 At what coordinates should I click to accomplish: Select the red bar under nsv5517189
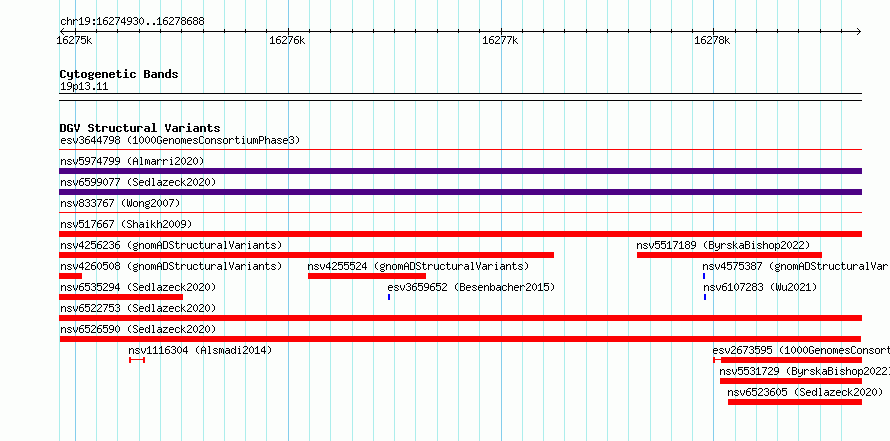point(729,255)
